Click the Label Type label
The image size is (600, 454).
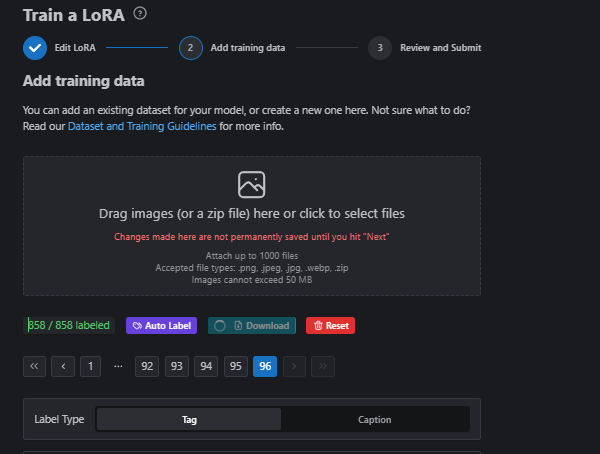click(59, 419)
